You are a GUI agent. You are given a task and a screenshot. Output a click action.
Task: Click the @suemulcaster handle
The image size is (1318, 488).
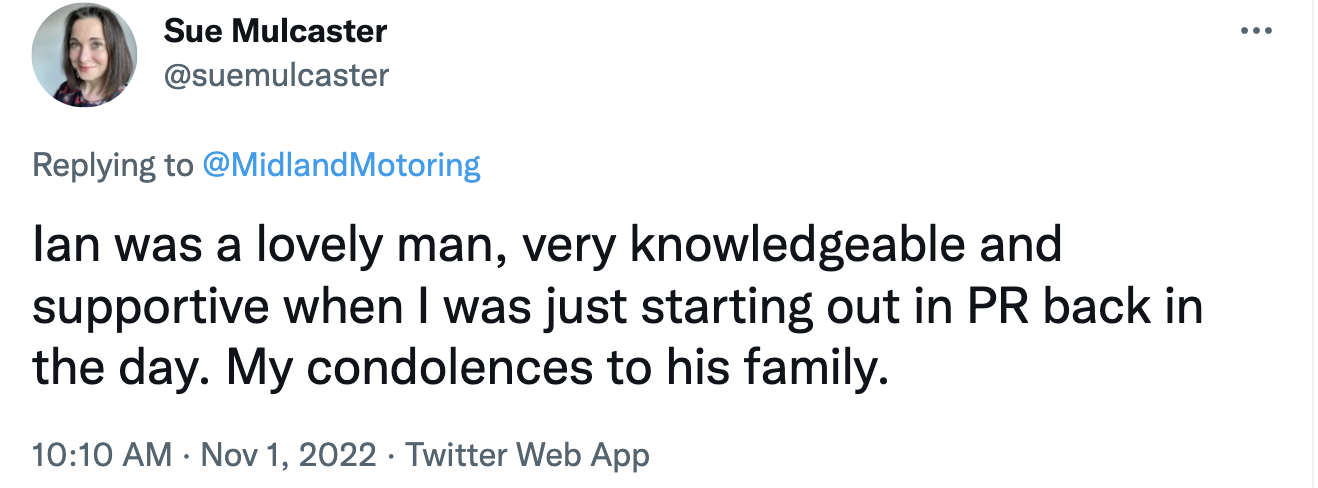click(276, 75)
